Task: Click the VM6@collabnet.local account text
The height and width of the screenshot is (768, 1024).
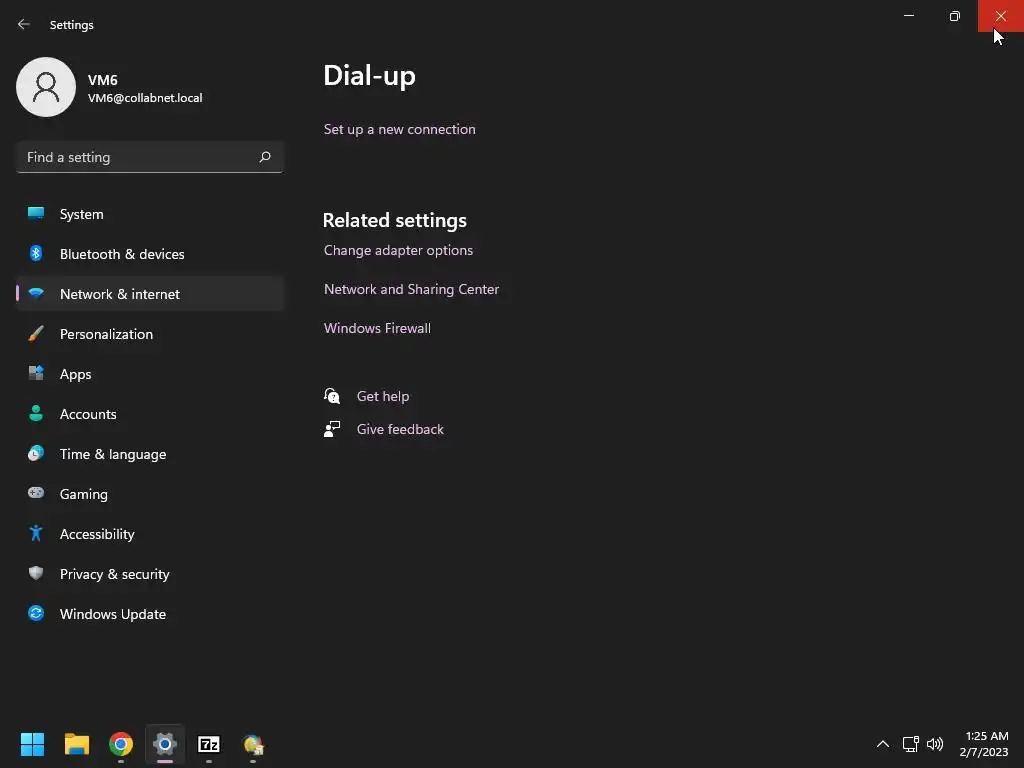Action: coord(145,98)
